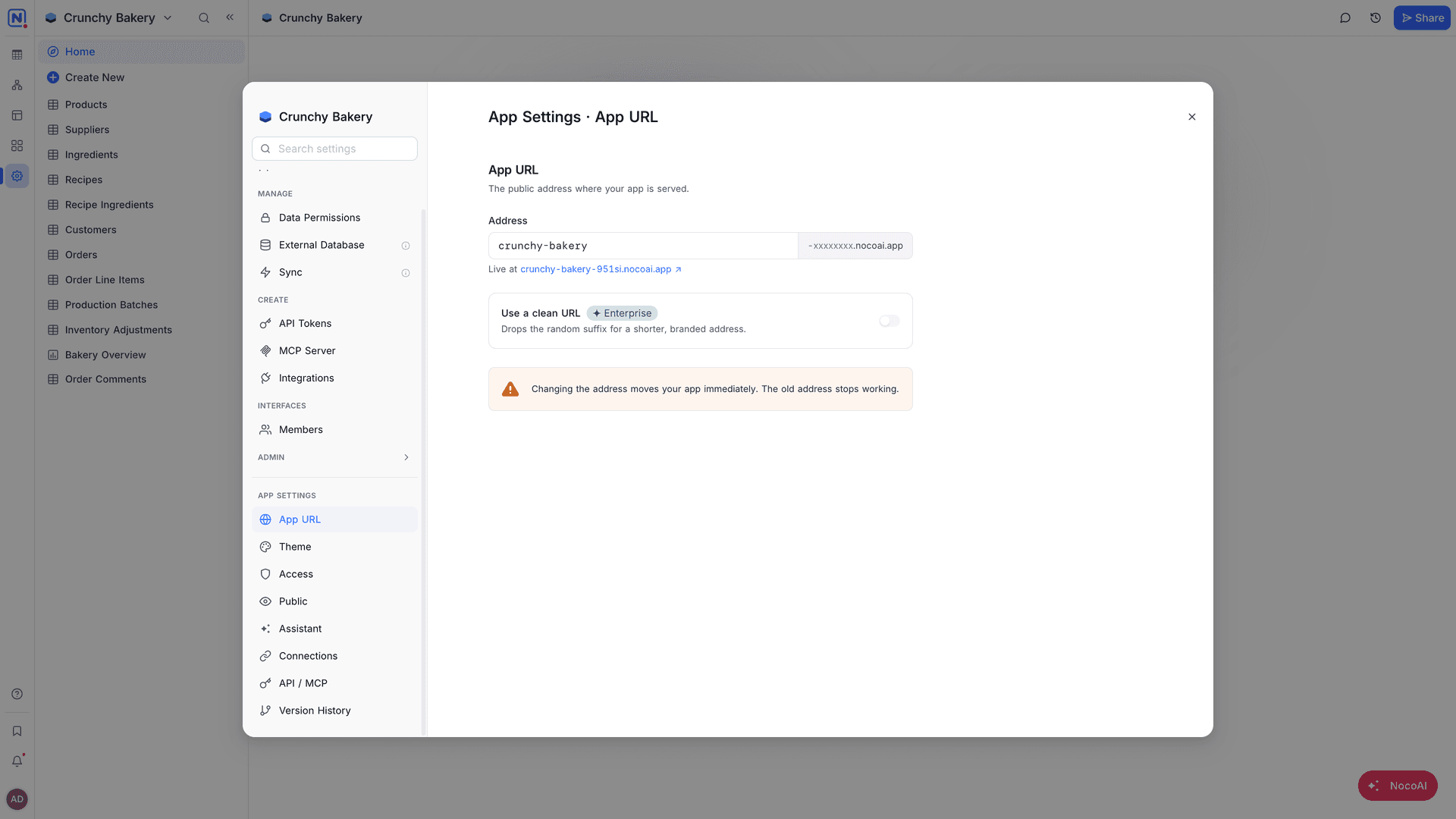The width and height of the screenshot is (1456, 819).
Task: Click the settings menu scrollbar
Action: 423,470
